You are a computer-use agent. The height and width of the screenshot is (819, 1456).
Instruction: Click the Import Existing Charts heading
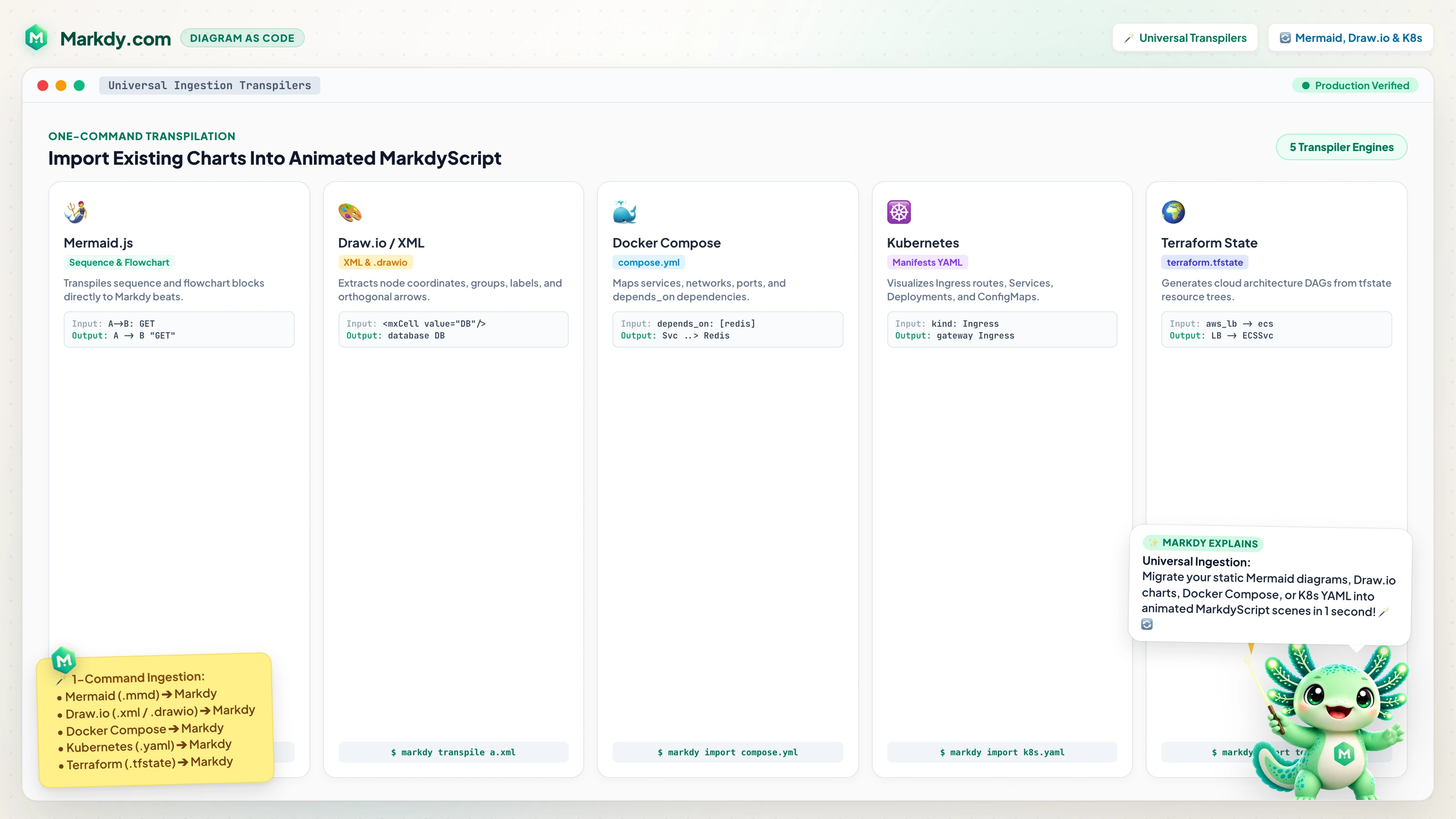tap(275, 158)
